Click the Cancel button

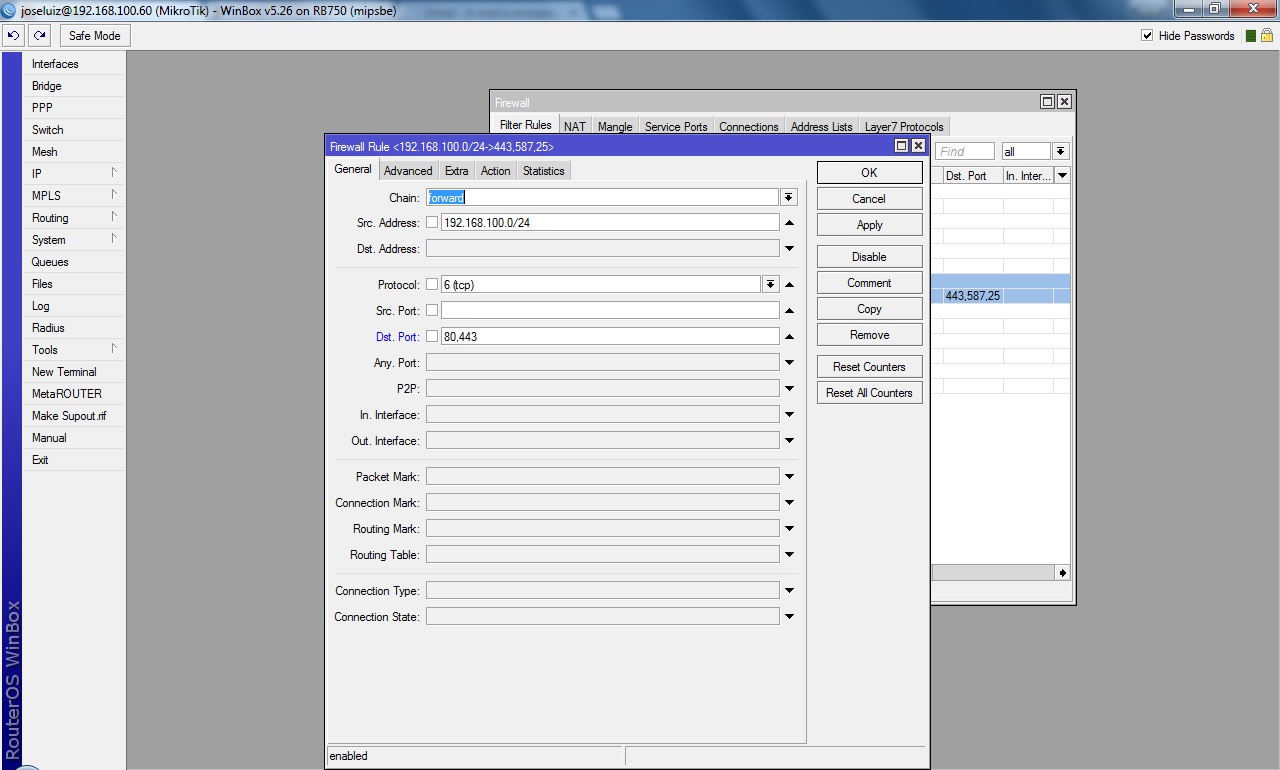point(869,199)
